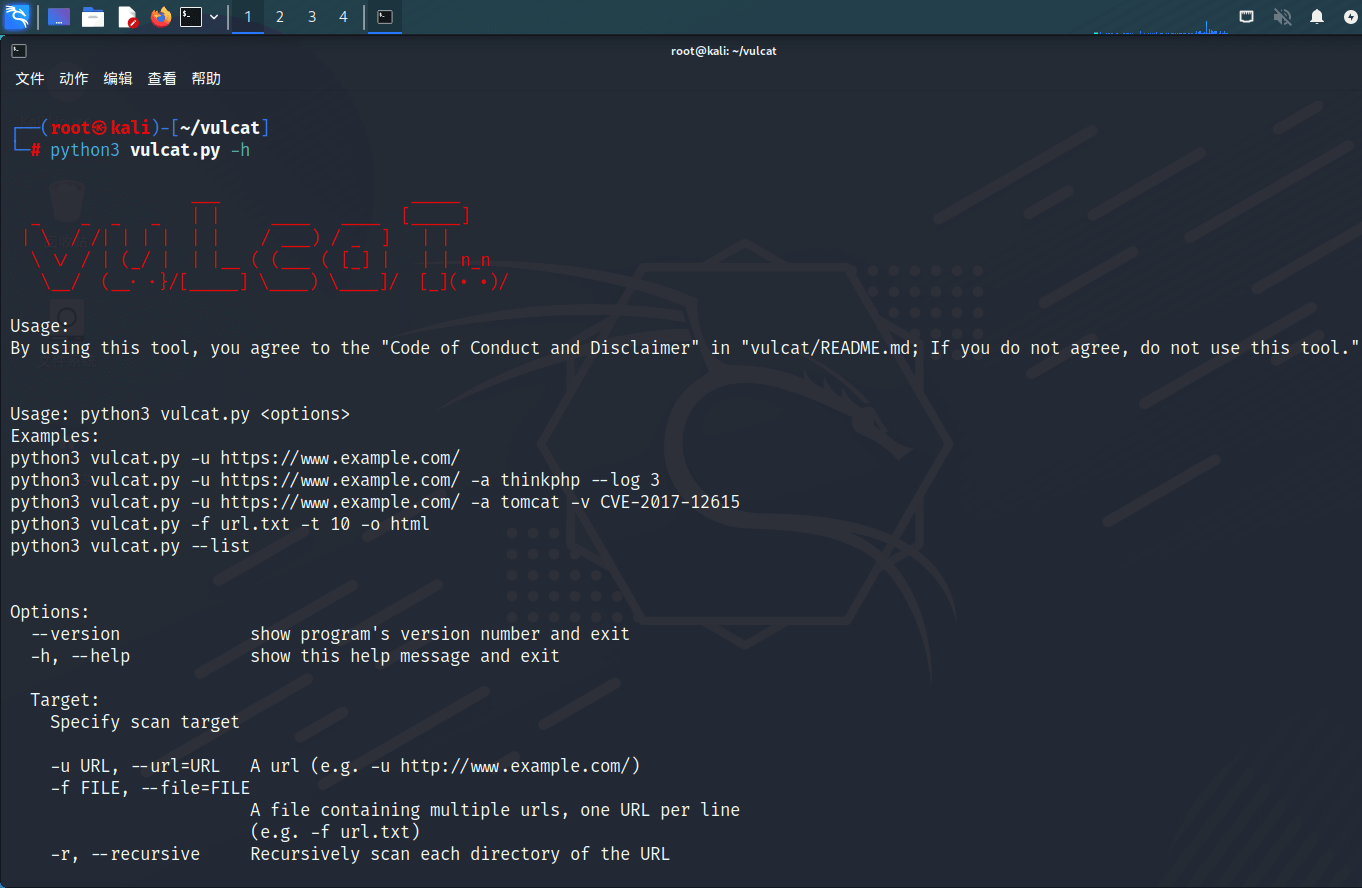Click the "Code of Conduct and Disclaimer" agreement line
The image size is (1362, 888).
click(x=685, y=348)
